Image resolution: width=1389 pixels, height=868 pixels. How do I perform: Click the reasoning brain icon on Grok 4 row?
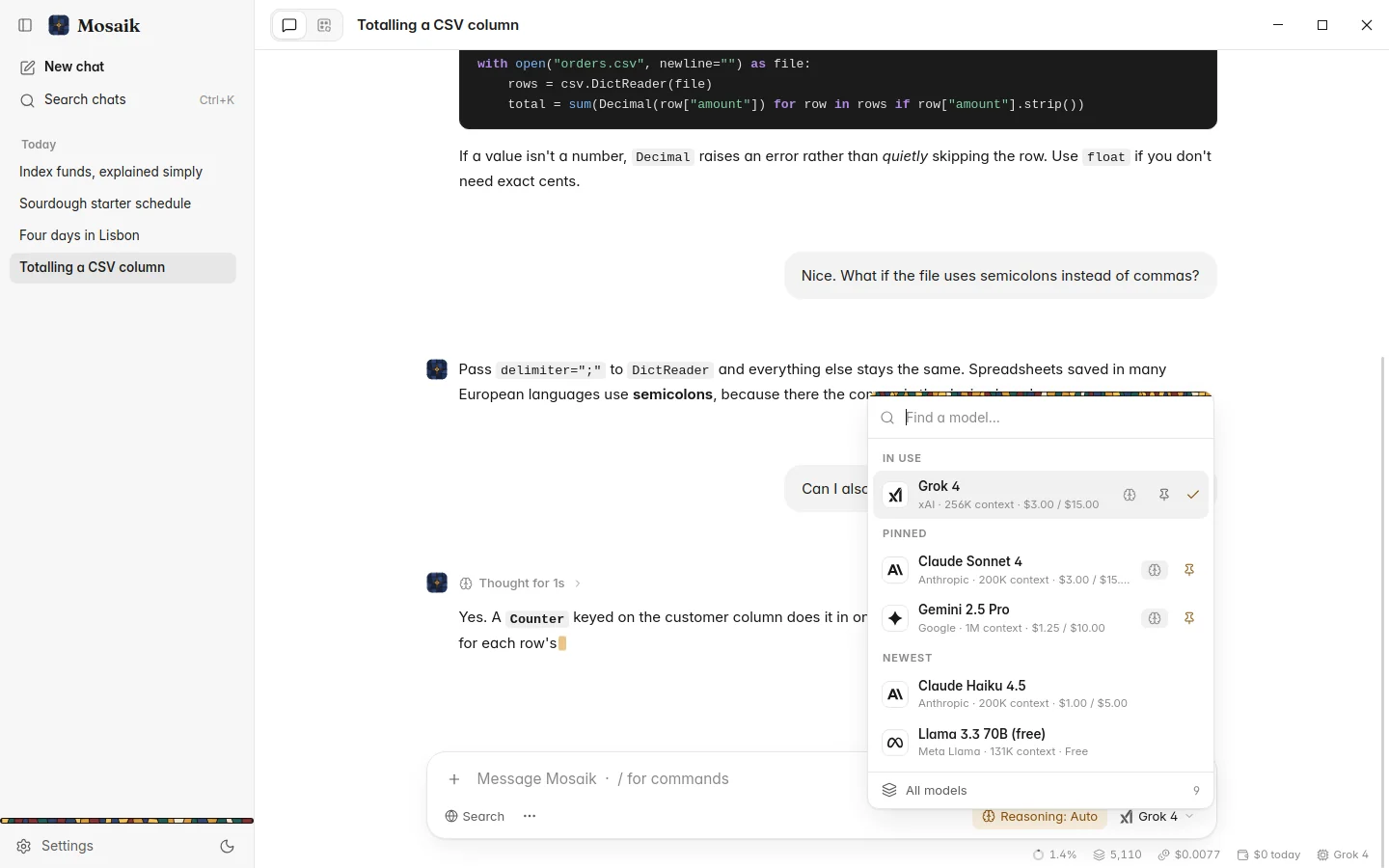[x=1130, y=495]
